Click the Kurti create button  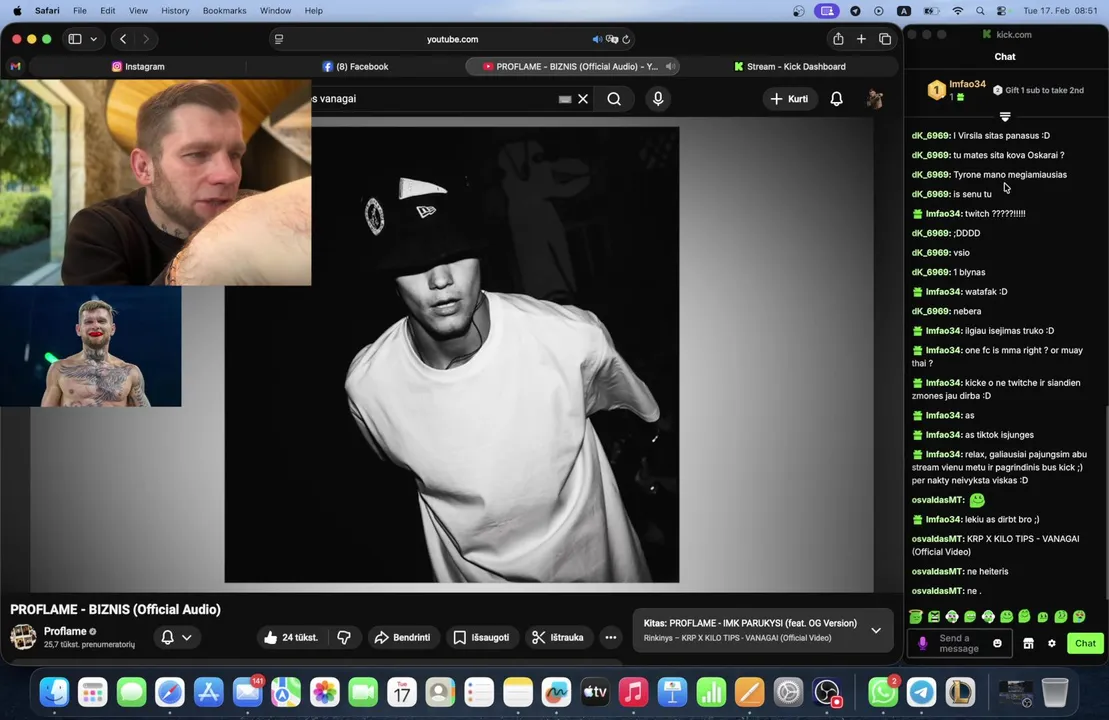tap(789, 99)
